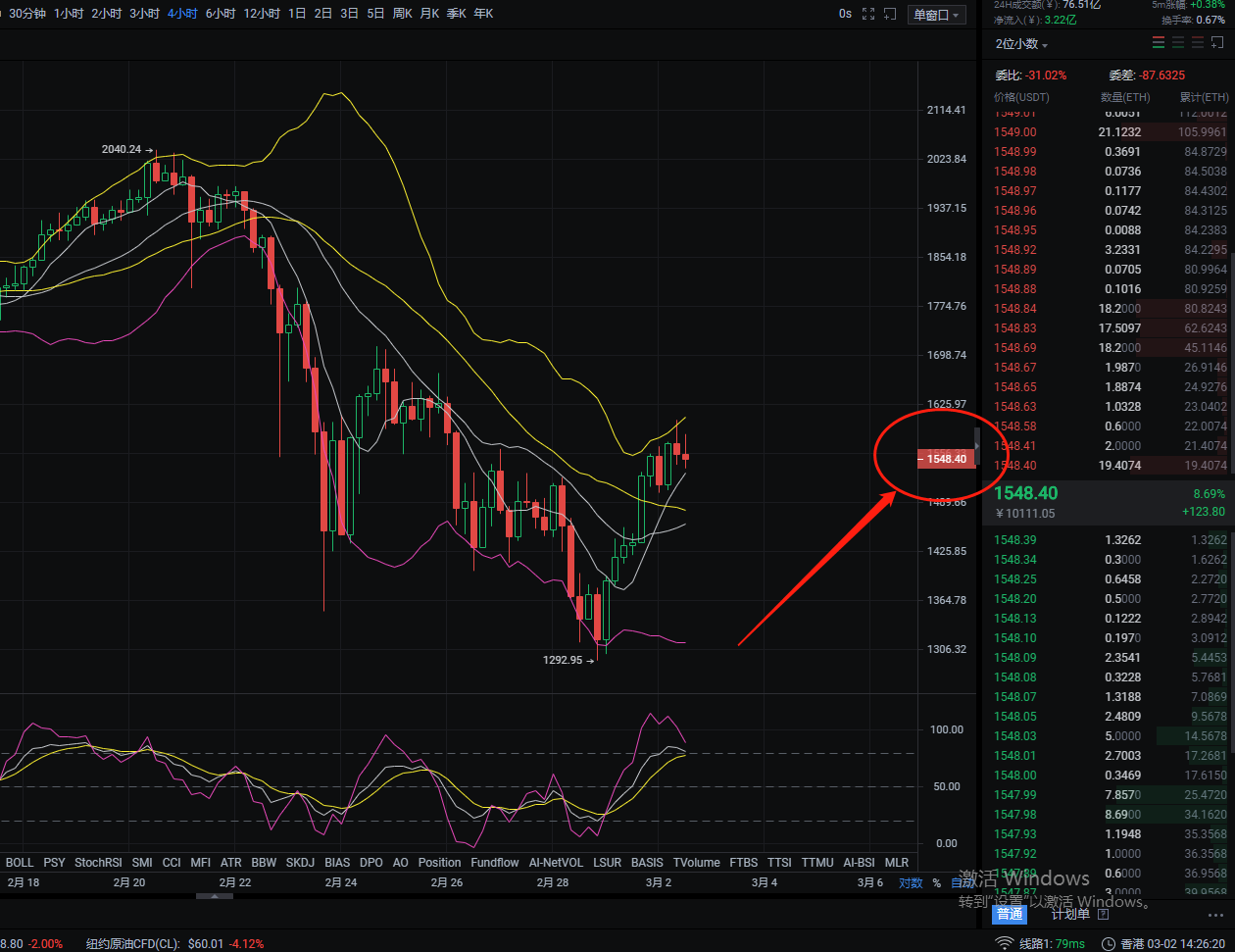Open the three-dot more options menu

pos(1217,914)
